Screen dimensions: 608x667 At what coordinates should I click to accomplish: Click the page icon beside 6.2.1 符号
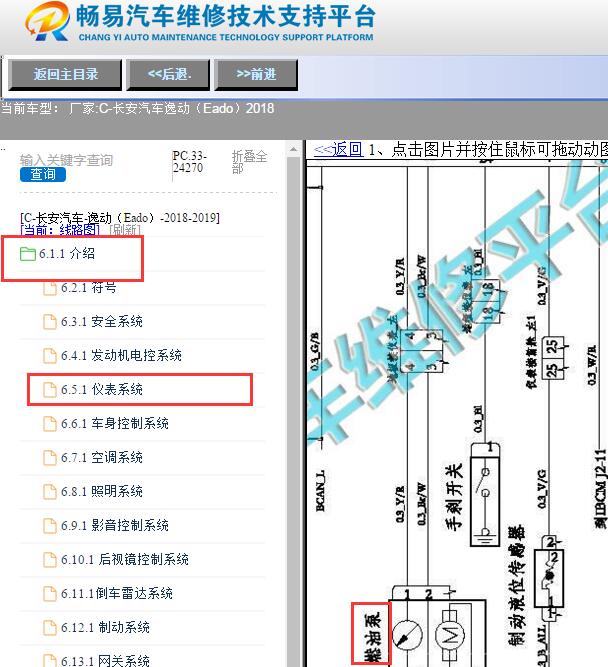(x=50, y=288)
